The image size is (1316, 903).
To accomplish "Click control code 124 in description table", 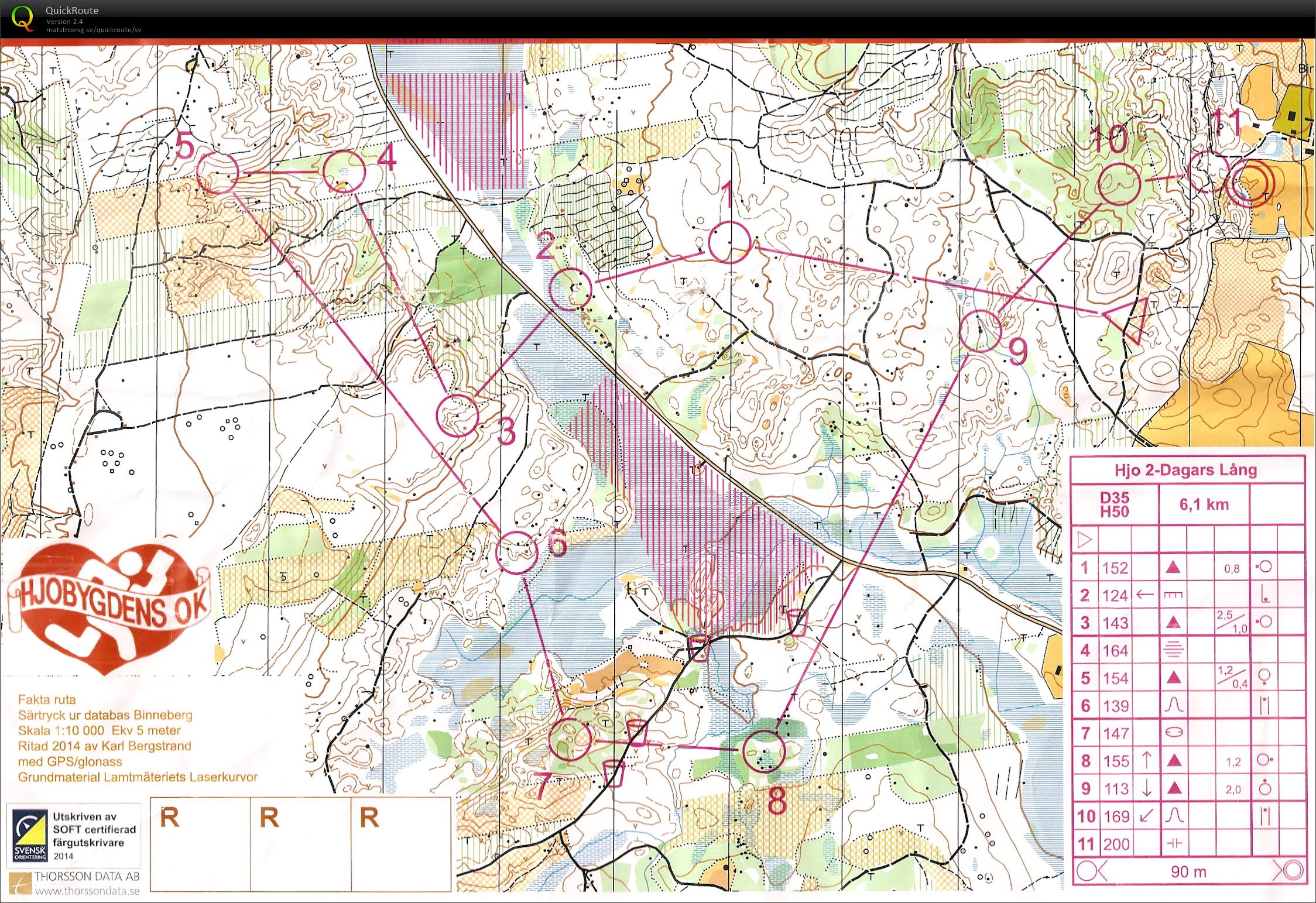I will pos(1115,595).
